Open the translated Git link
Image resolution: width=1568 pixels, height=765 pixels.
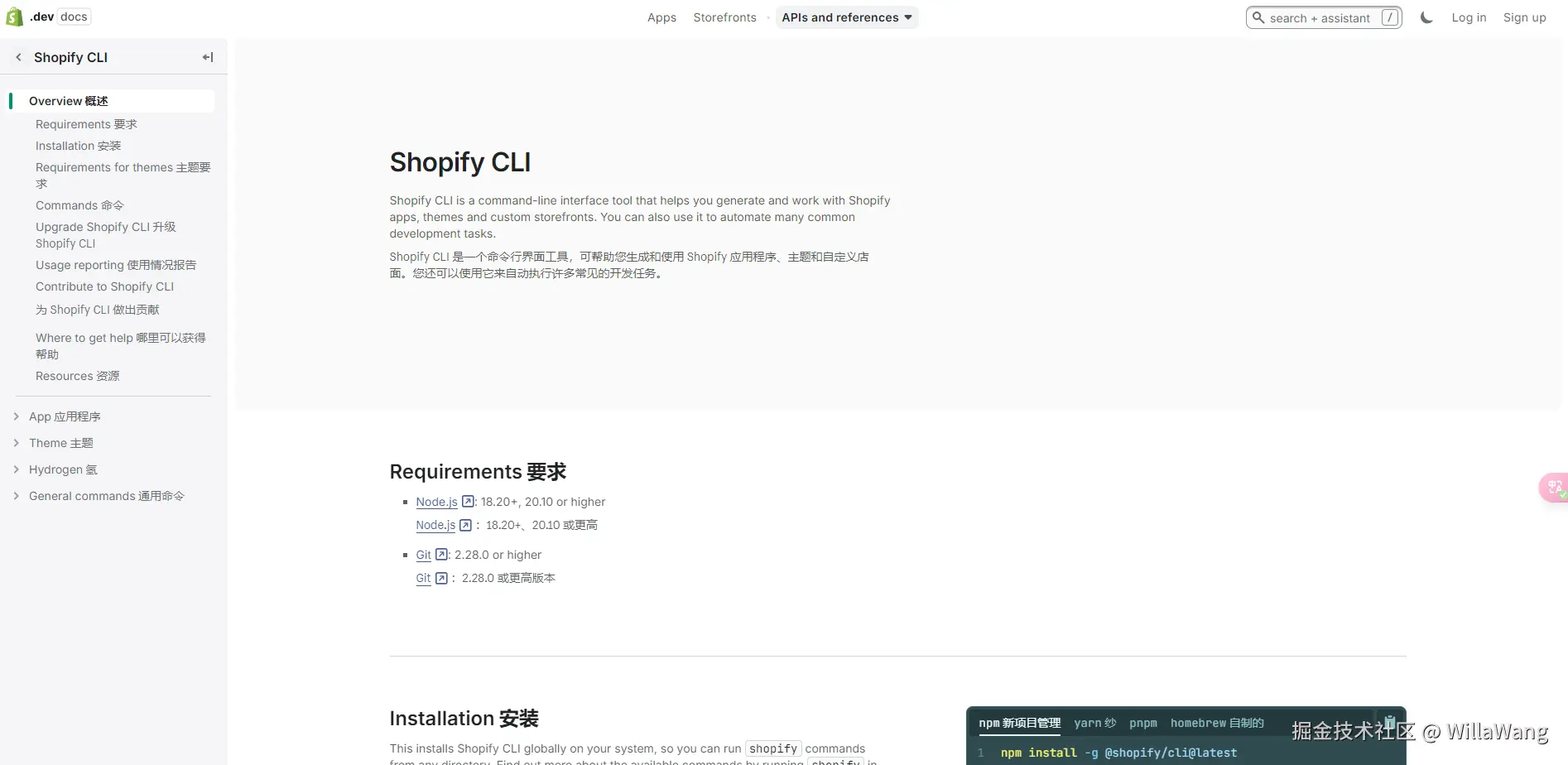click(x=423, y=578)
